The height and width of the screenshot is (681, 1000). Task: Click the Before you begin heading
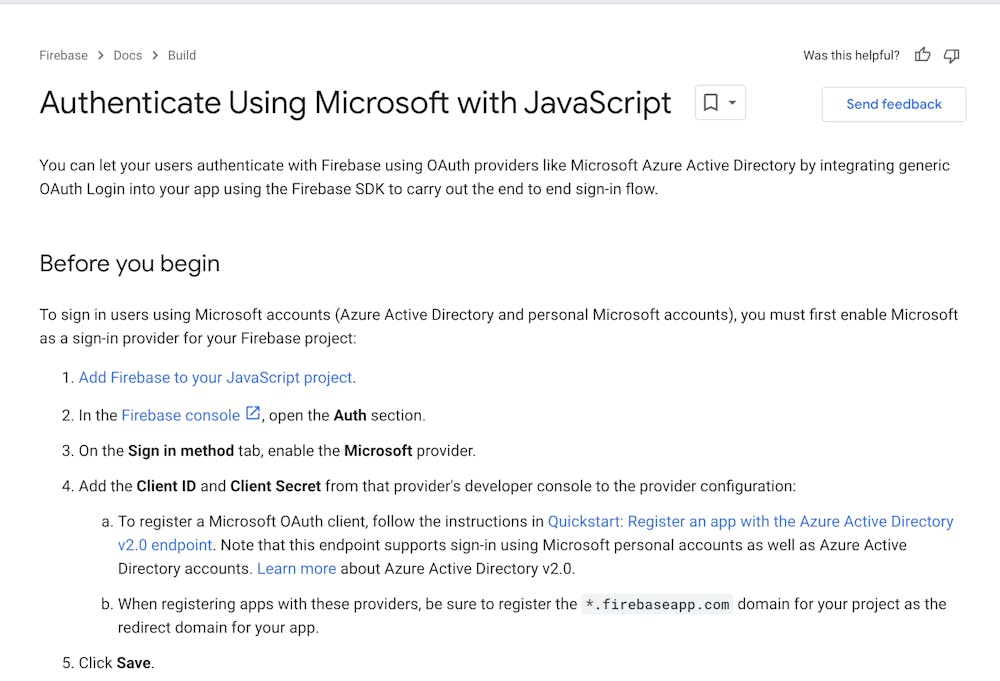pyautogui.click(x=129, y=263)
